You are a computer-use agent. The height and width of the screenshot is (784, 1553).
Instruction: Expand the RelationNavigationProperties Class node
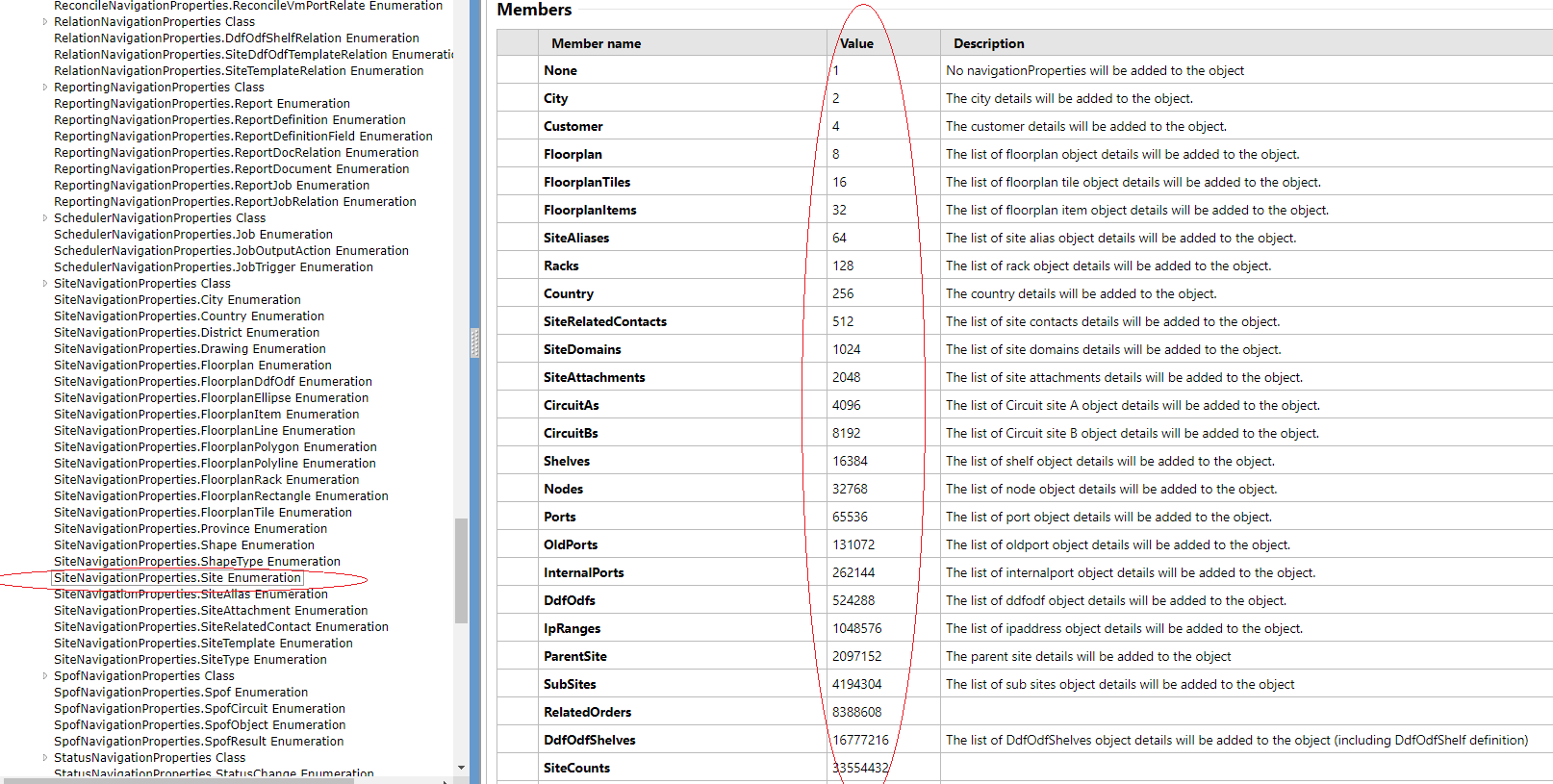click(x=45, y=21)
